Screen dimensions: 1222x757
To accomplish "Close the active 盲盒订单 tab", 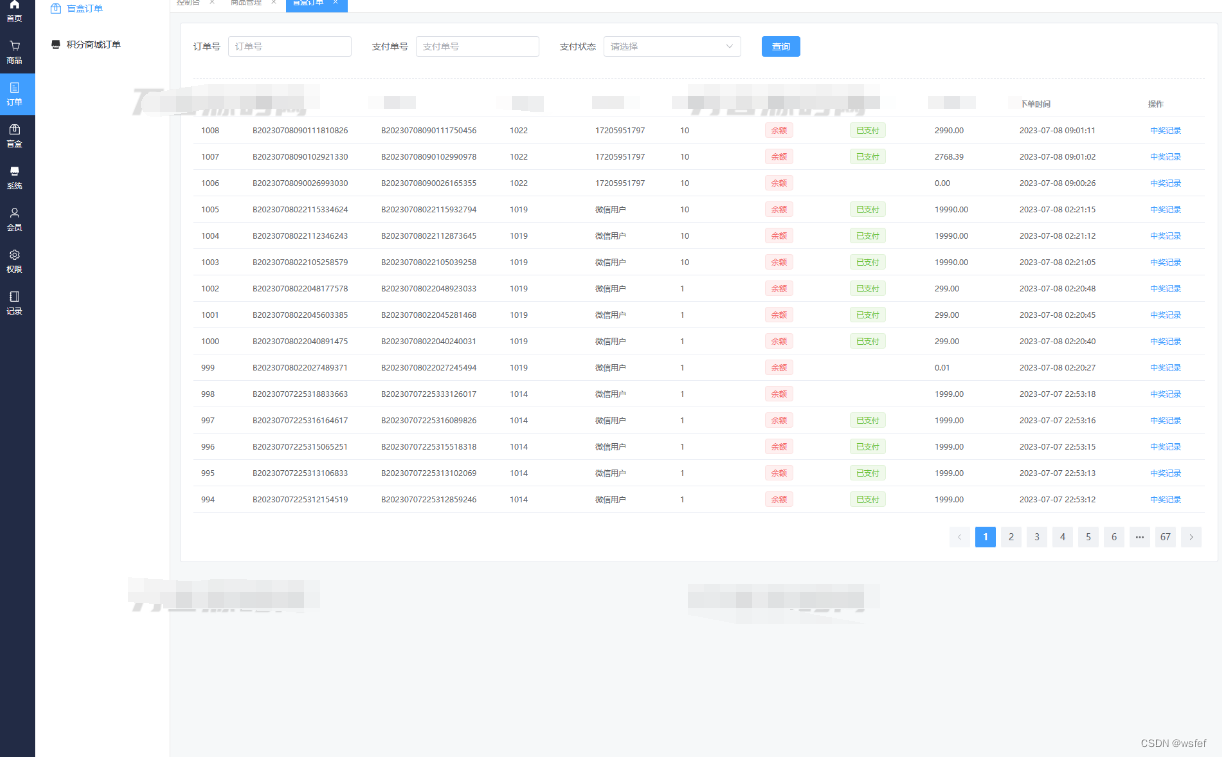I will 335,4.
